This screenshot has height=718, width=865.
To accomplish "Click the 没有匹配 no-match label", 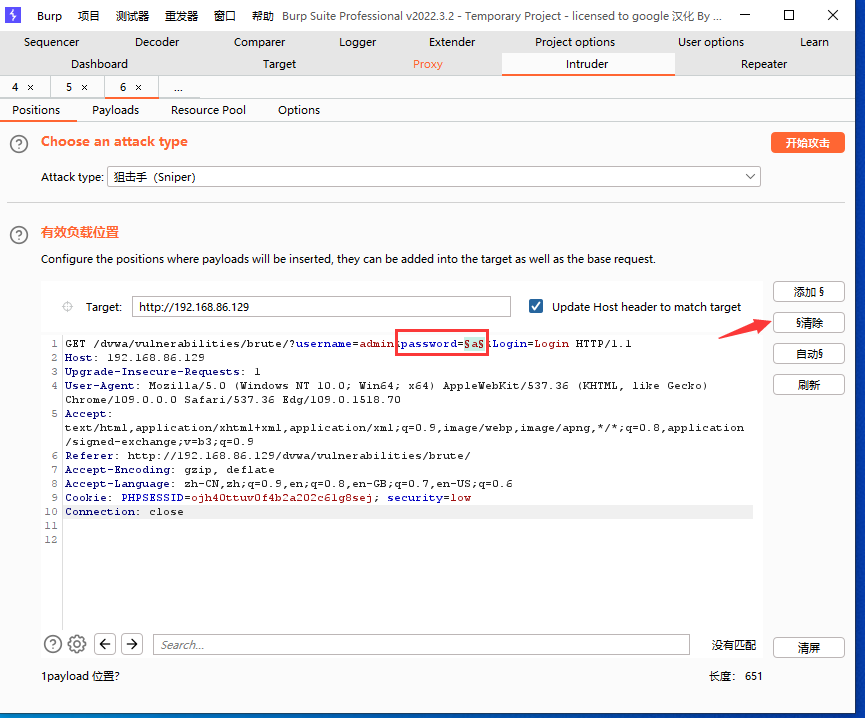I will point(733,645).
